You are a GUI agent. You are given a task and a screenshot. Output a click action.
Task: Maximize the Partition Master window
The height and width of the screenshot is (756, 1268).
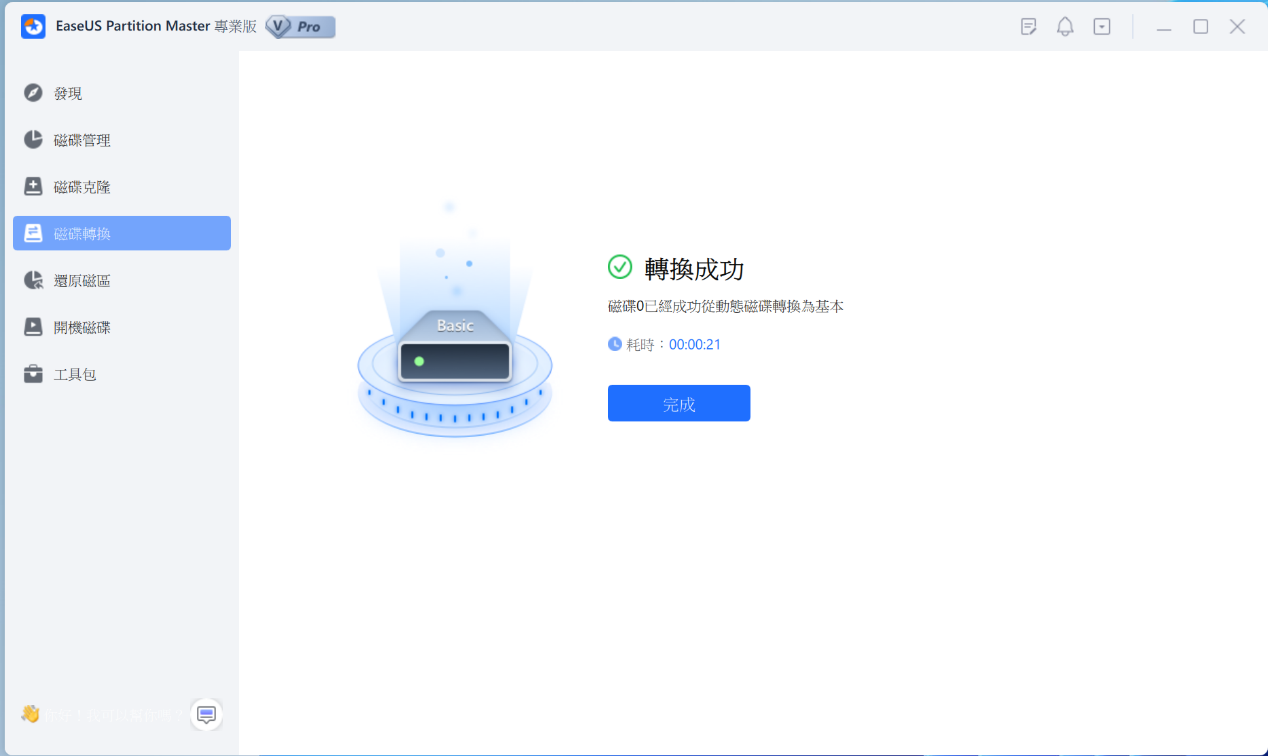coord(1201,27)
